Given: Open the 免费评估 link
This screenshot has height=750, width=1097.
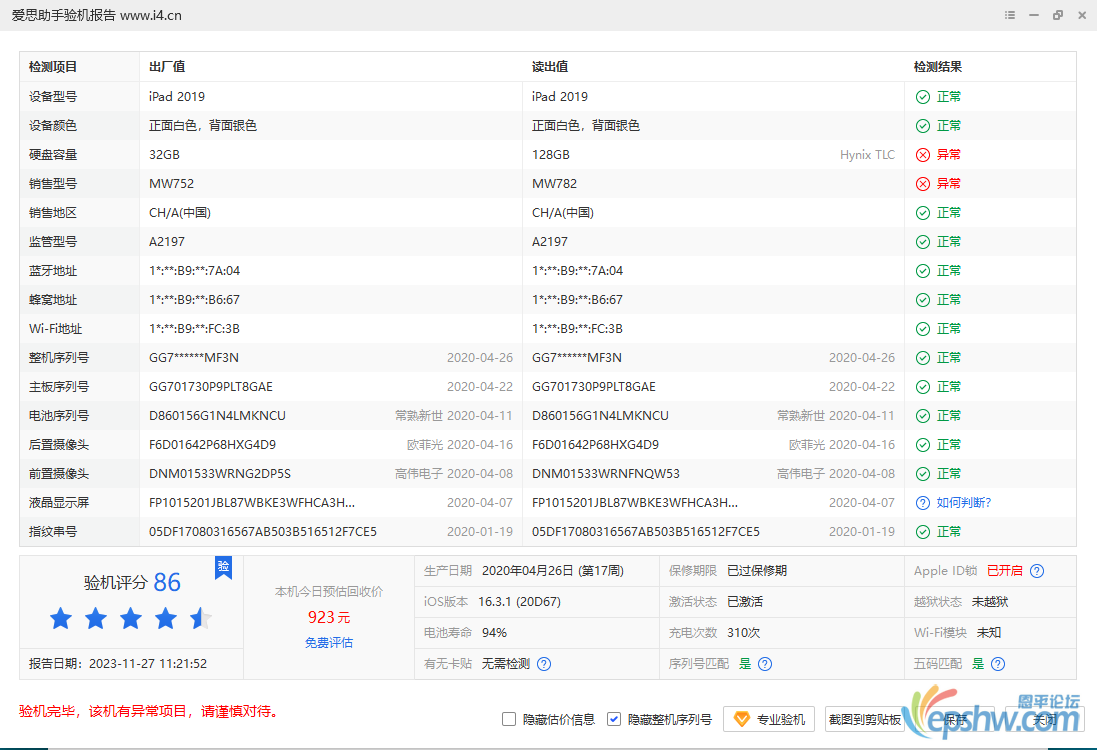Looking at the screenshot, I should (329, 642).
